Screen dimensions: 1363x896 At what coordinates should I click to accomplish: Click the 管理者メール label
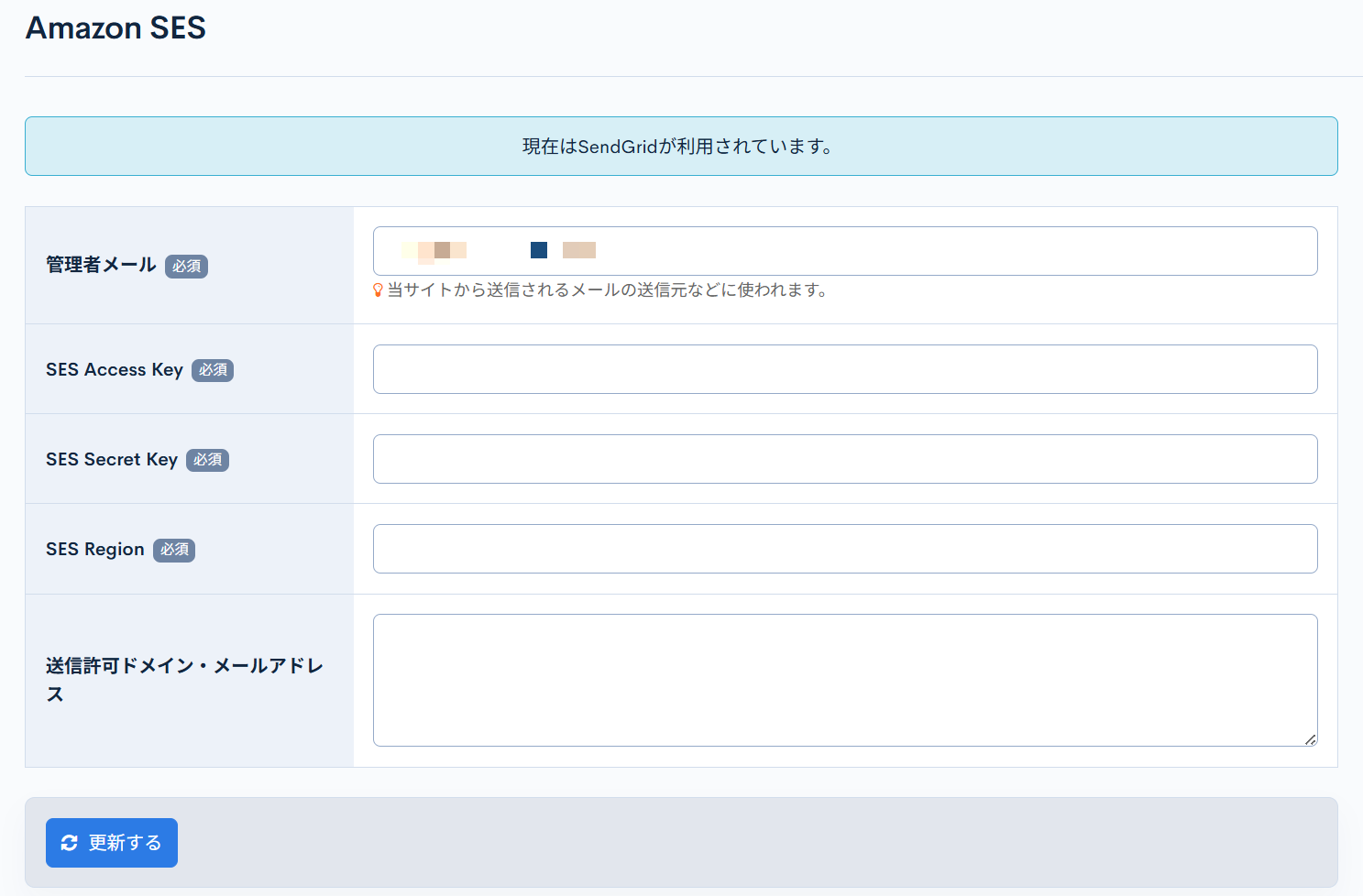click(101, 265)
